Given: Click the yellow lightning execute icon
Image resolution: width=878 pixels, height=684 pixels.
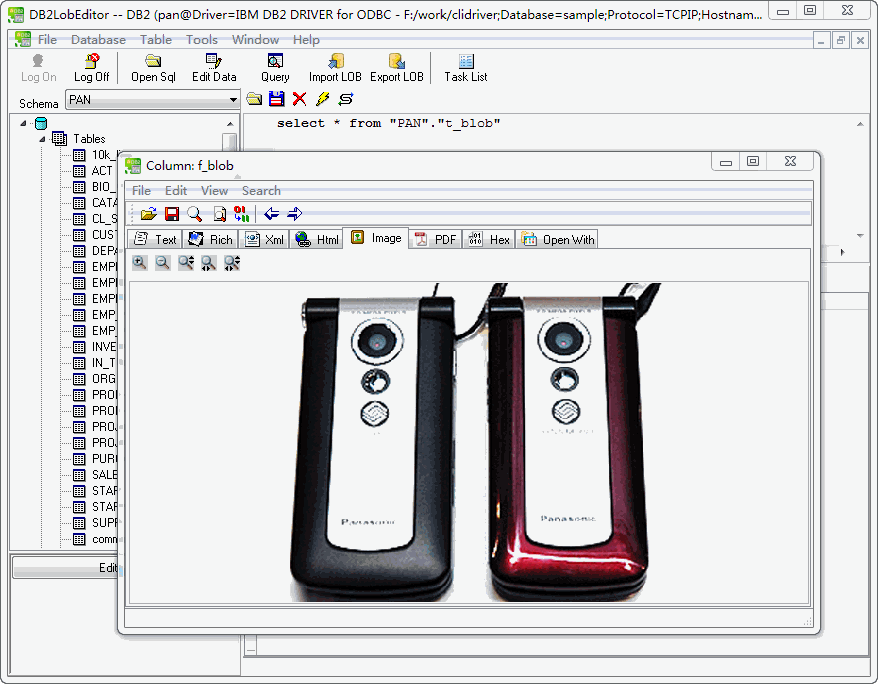Looking at the screenshot, I should [323, 99].
